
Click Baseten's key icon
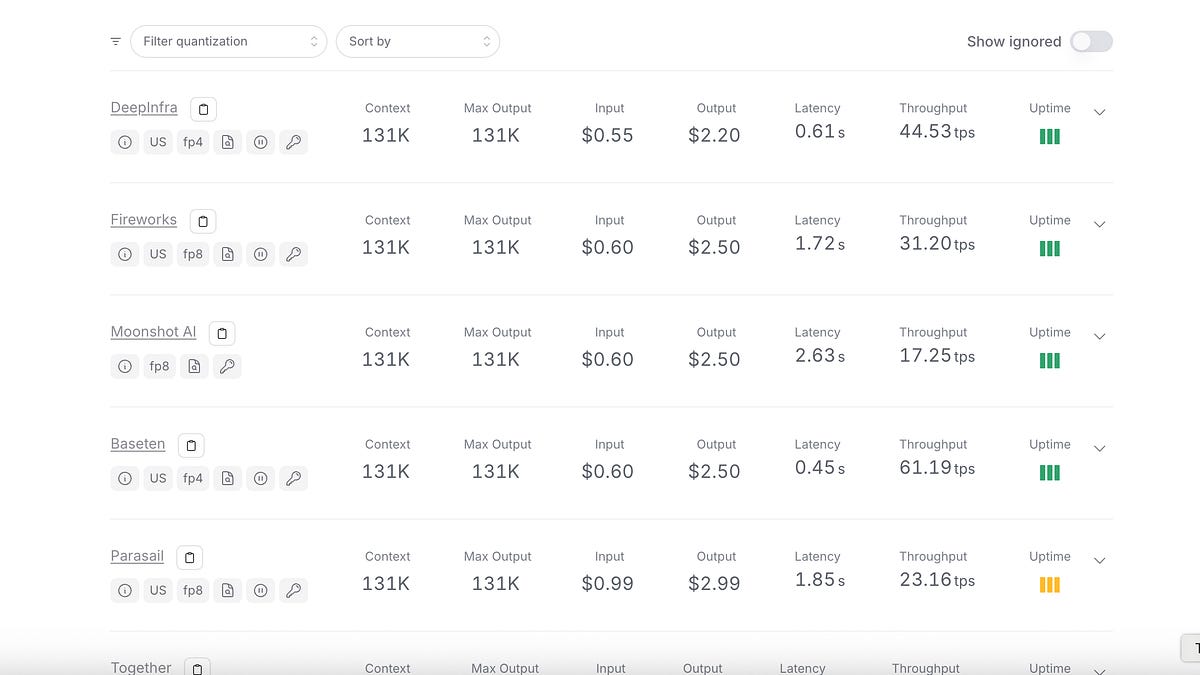(x=293, y=478)
